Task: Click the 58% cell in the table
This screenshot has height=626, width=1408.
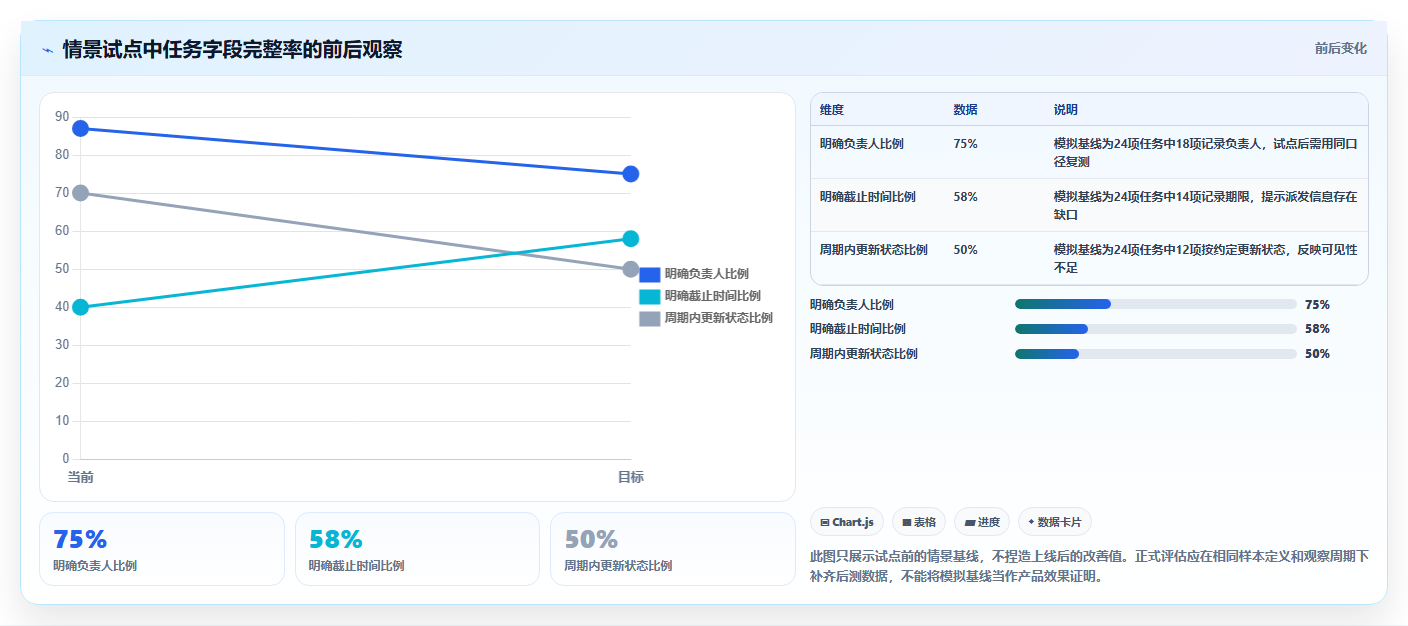Action: (966, 197)
